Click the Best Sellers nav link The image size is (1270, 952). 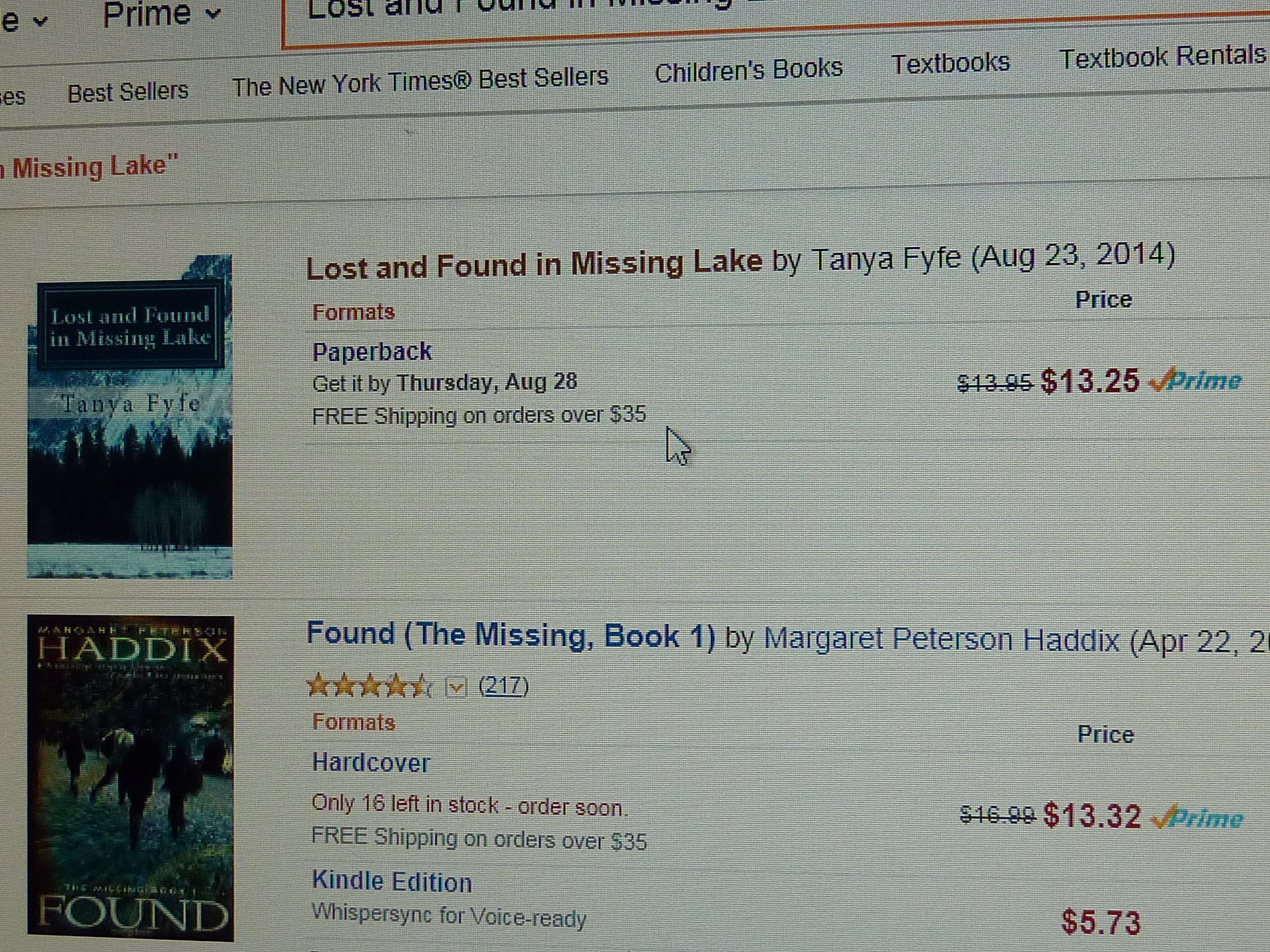point(128,92)
